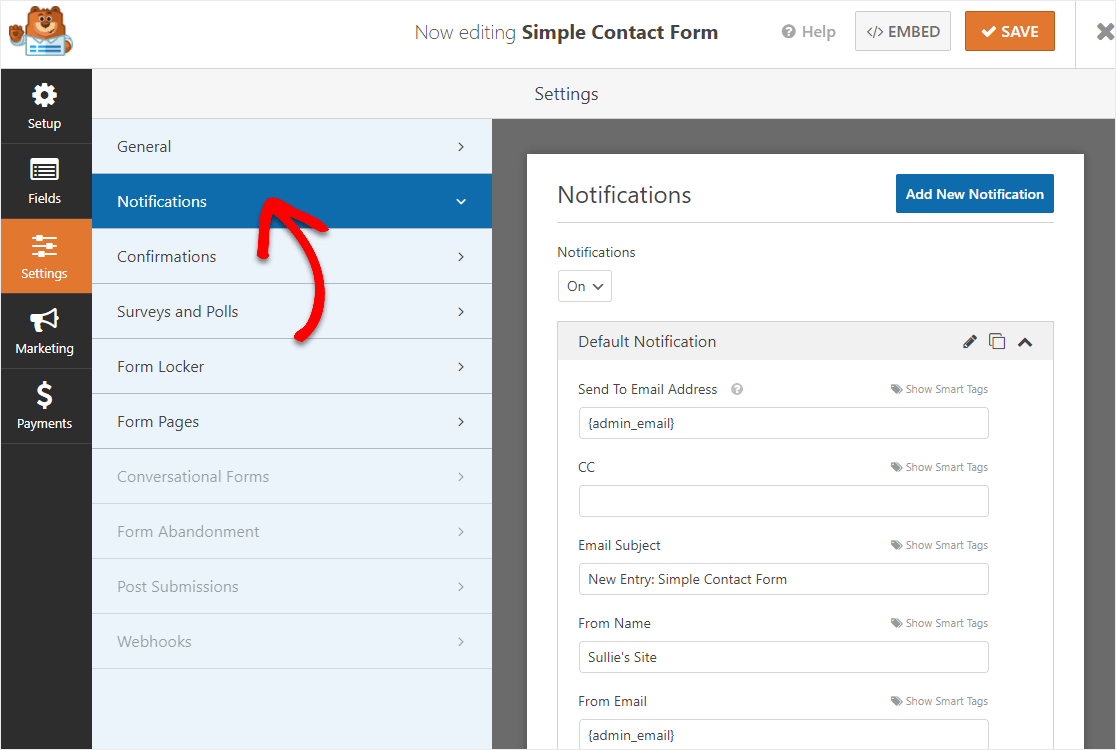
Task: Open Form Locker section
Action: (292, 366)
